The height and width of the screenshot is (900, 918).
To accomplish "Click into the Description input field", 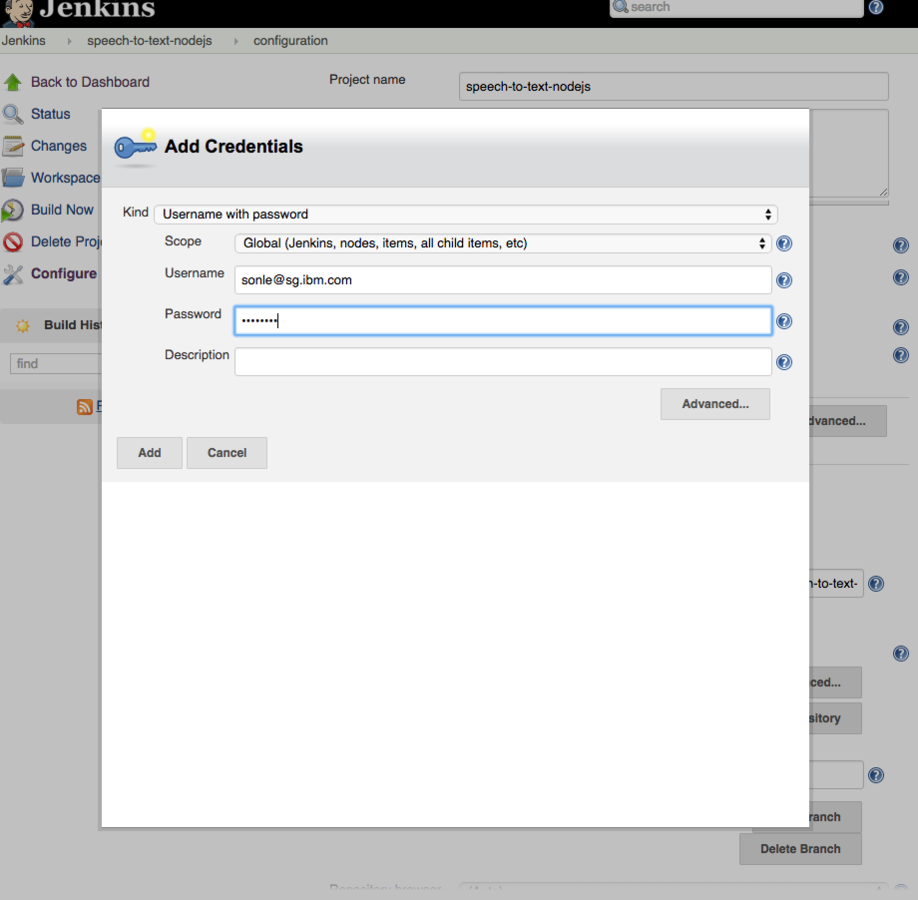I will [x=503, y=362].
